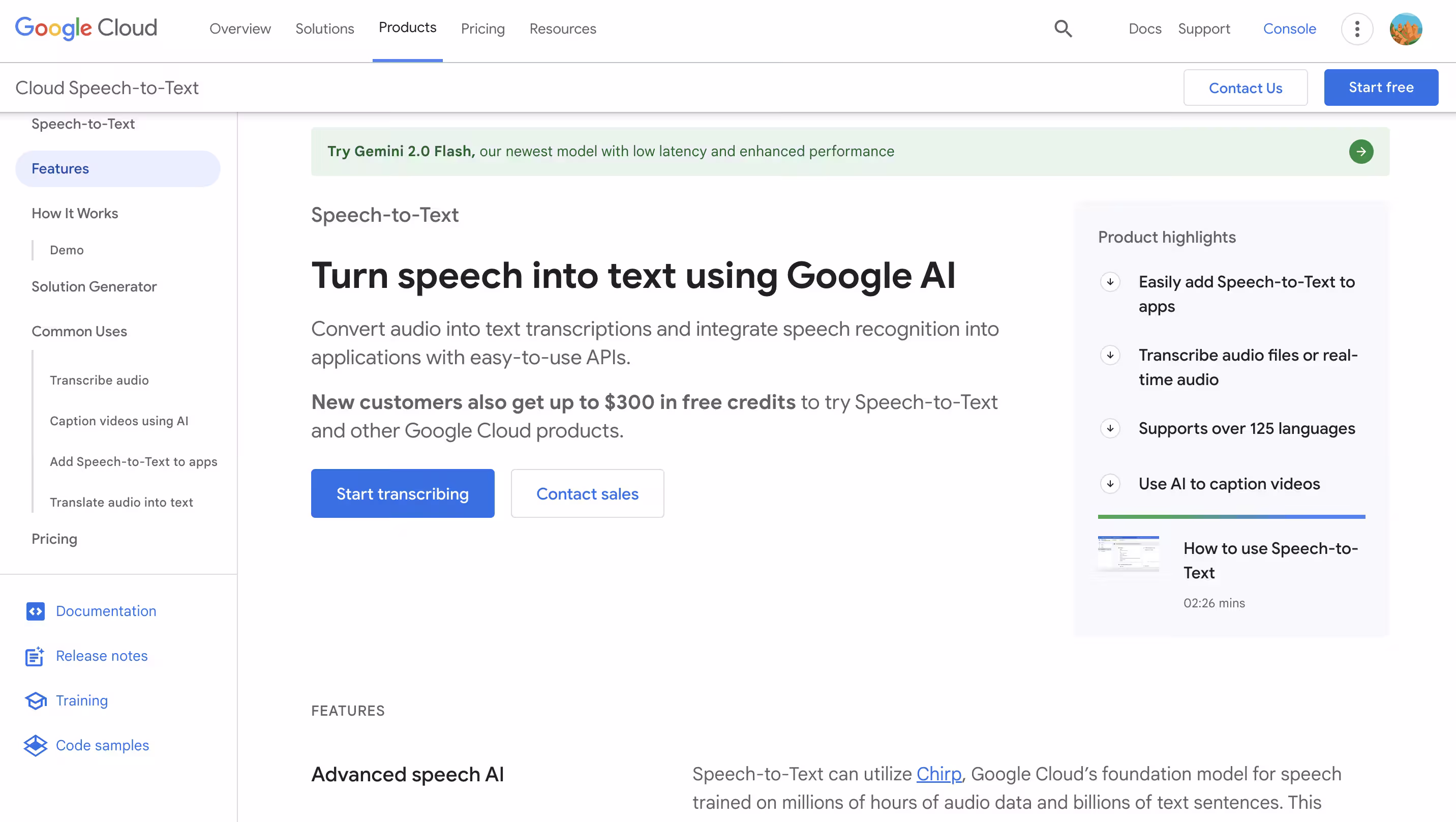Image resolution: width=1456 pixels, height=822 pixels.
Task: Click the Cloud Speech-to-Text page title
Action: (107, 87)
